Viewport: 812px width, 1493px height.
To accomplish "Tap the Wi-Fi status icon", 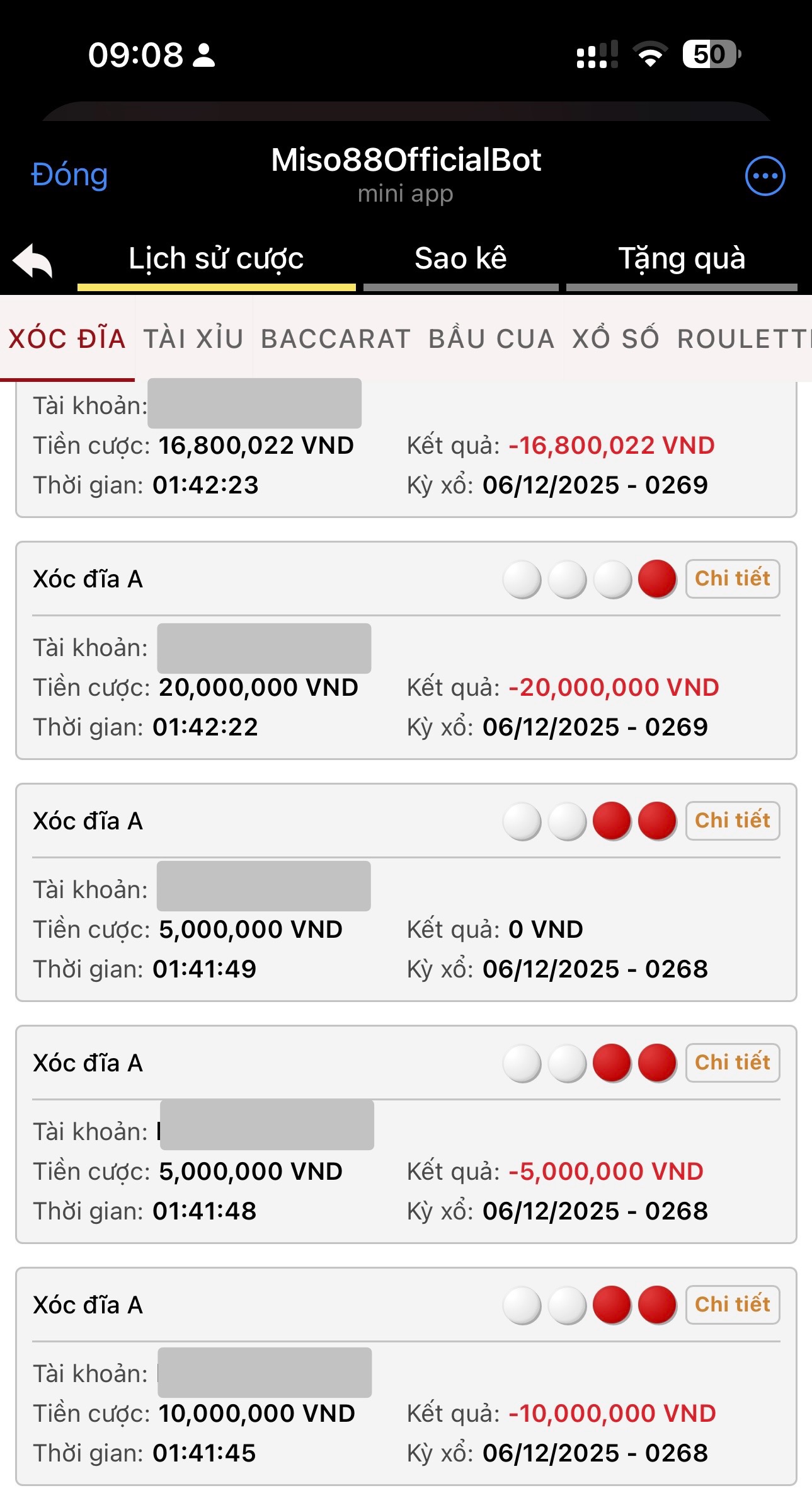I will pos(651,54).
